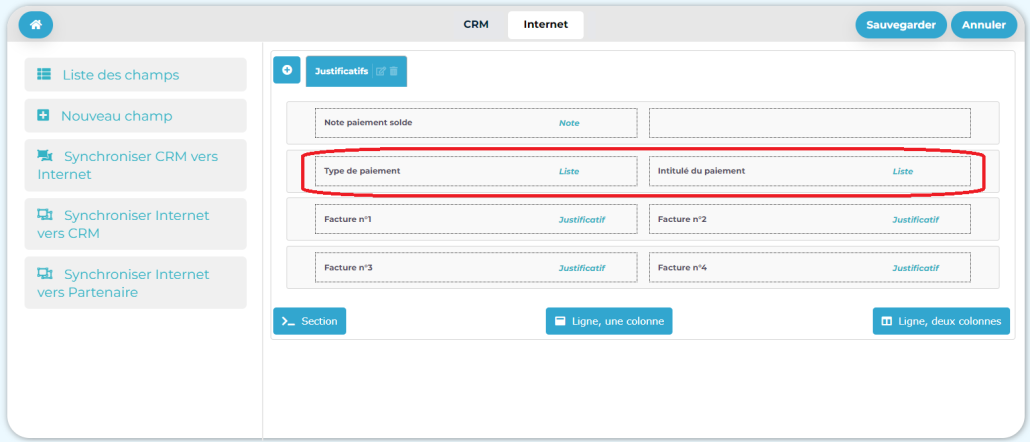Screen dimensions: 1030x442
Task: Switch to the Internet tab
Action: (x=545, y=25)
